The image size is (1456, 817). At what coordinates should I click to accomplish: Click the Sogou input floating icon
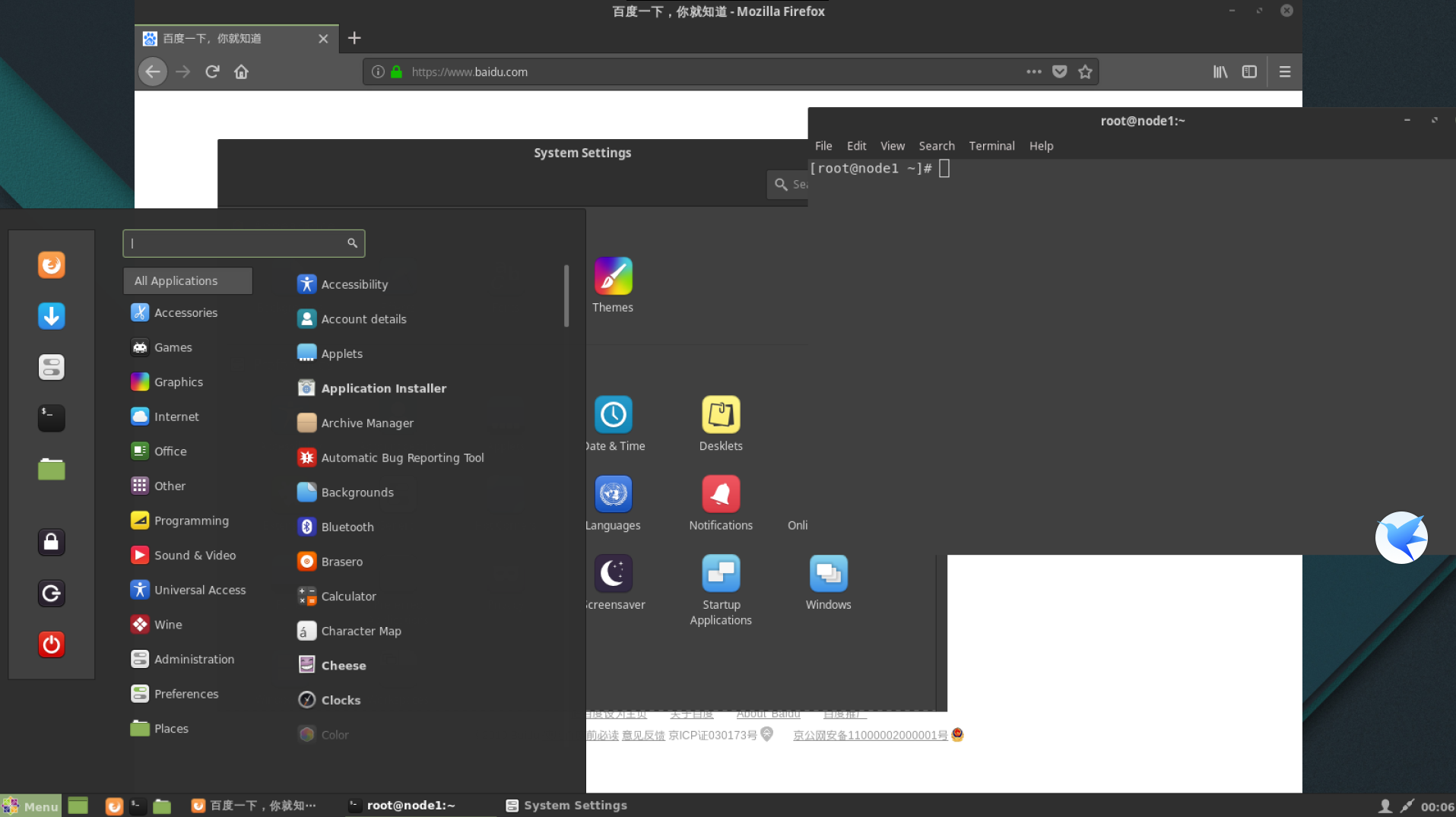(x=1401, y=537)
